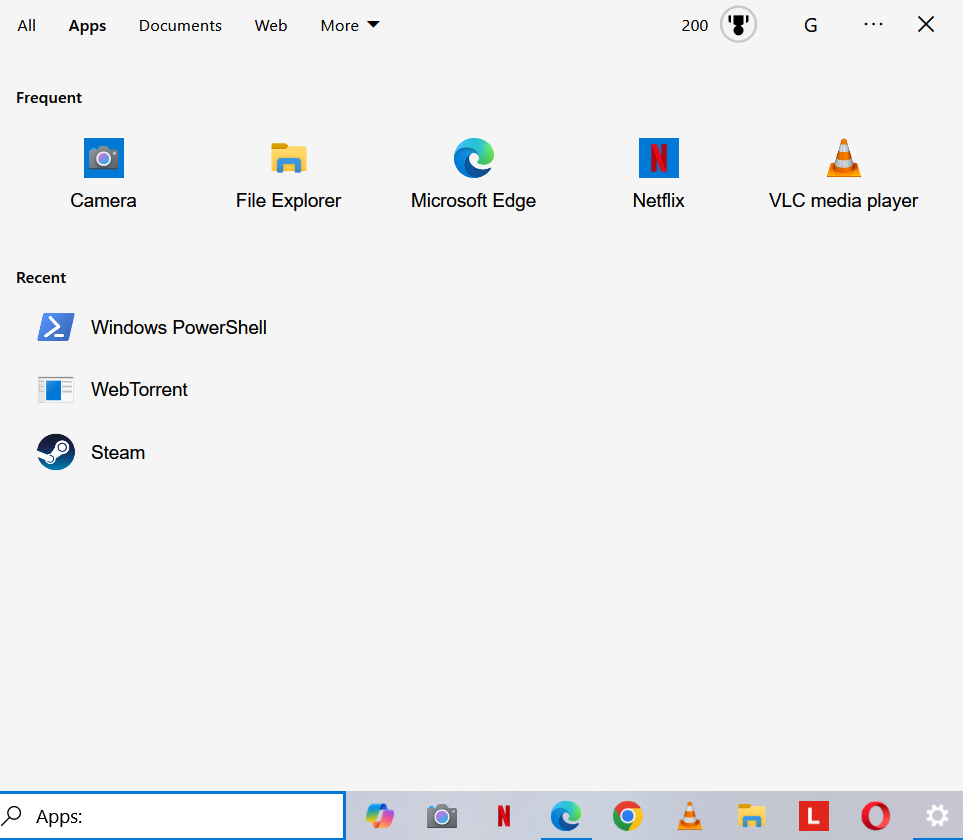Screen dimensions: 963x840
Task: Open the G account profile button
Action: click(811, 25)
